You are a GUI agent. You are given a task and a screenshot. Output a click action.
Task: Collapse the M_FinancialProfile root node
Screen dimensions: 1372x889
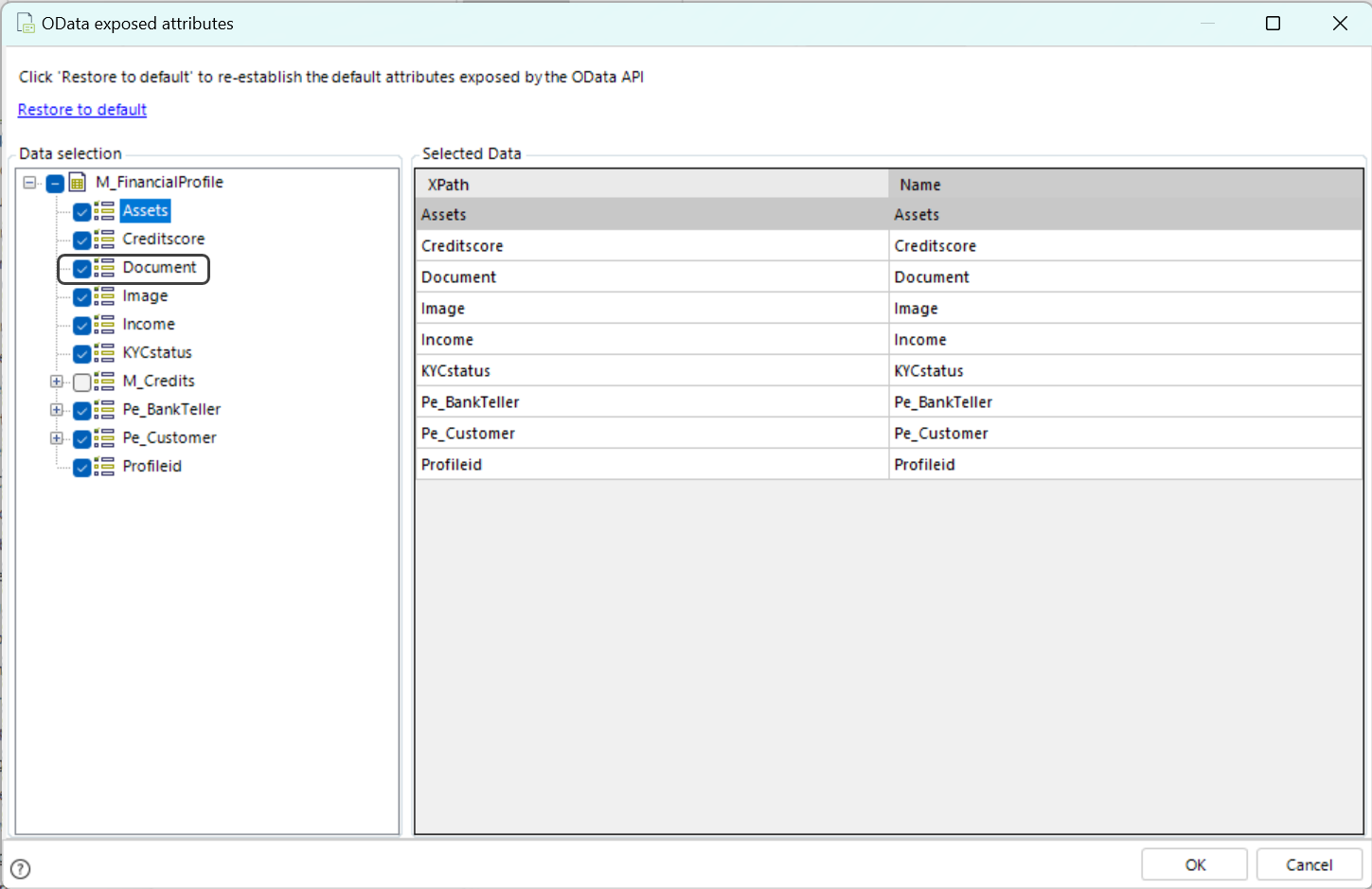pyautogui.click(x=30, y=183)
